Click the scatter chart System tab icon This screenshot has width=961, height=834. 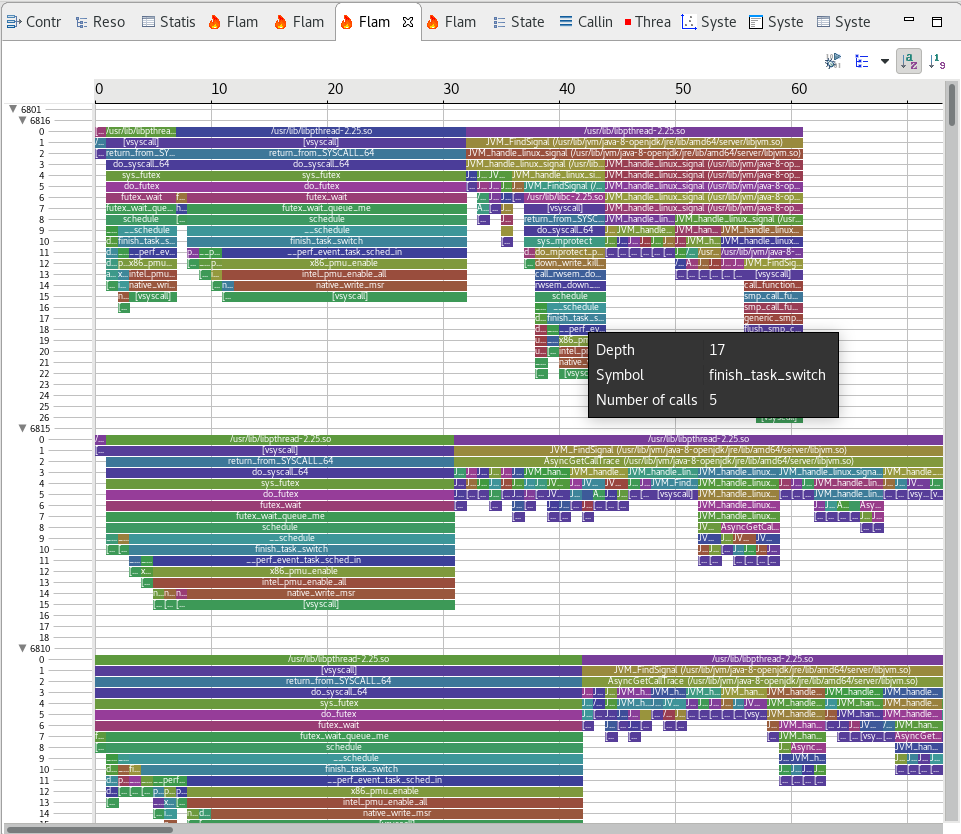(688, 22)
